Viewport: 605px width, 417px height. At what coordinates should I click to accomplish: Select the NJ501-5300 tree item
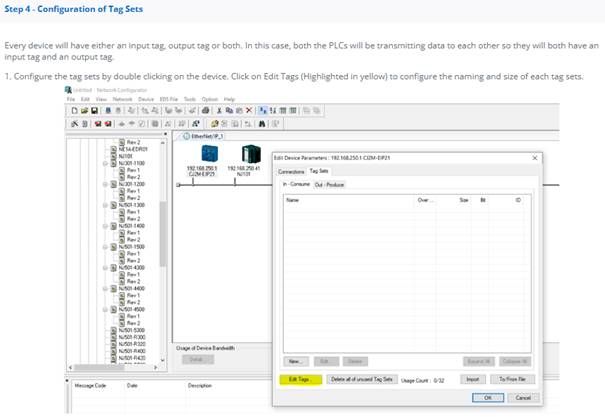(132, 330)
